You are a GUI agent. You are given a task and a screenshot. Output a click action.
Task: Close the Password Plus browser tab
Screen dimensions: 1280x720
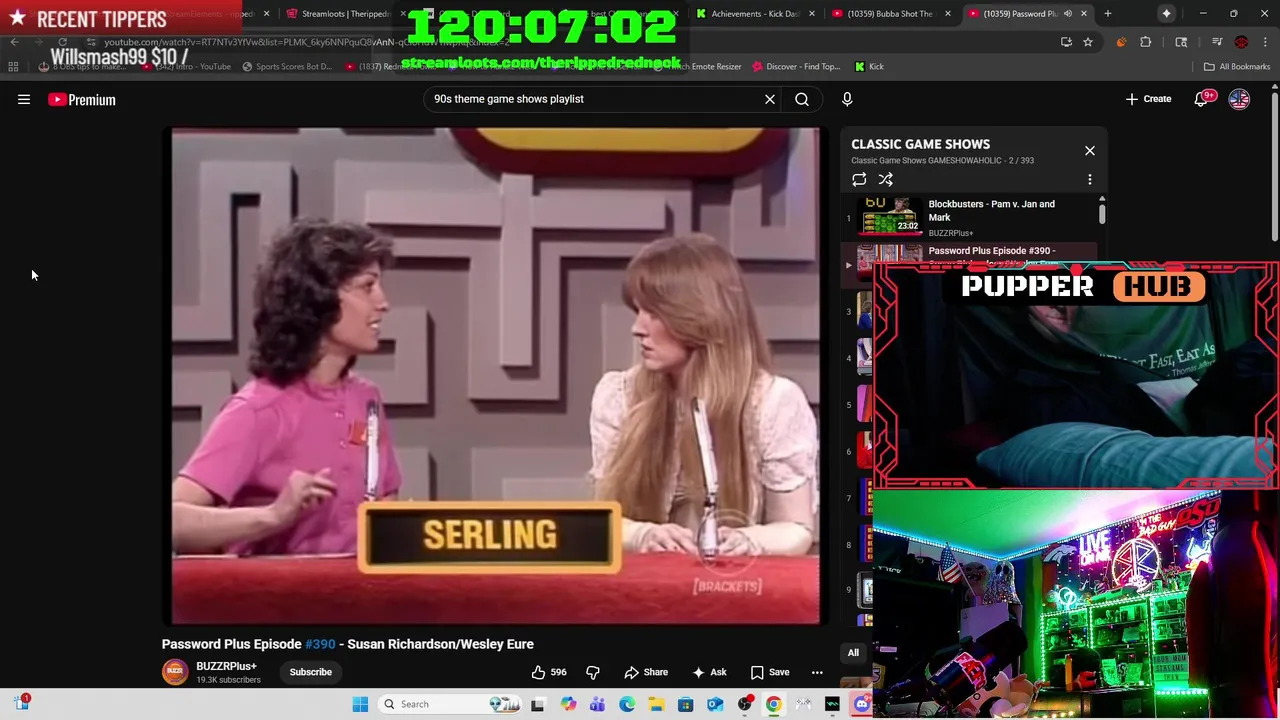coord(1084,14)
